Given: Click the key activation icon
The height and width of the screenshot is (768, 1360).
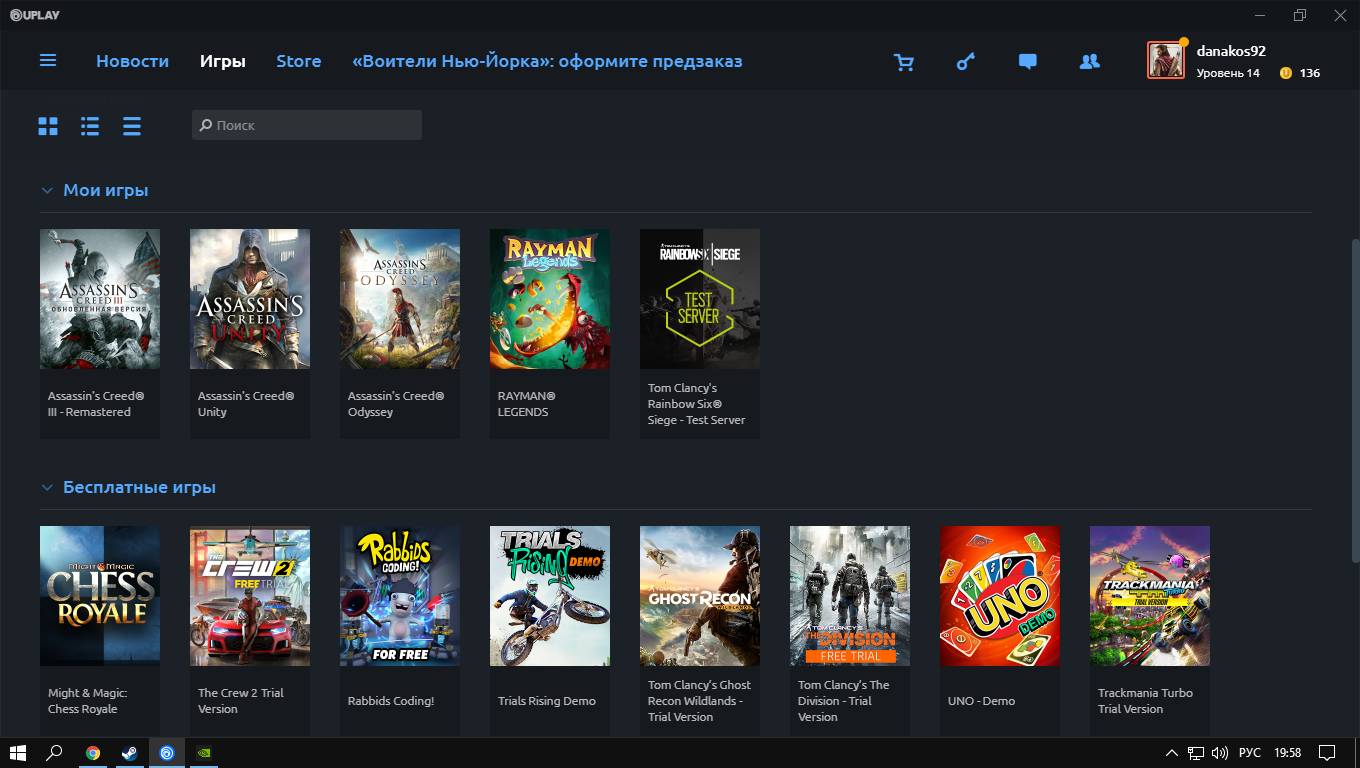Looking at the screenshot, I should tap(965, 62).
